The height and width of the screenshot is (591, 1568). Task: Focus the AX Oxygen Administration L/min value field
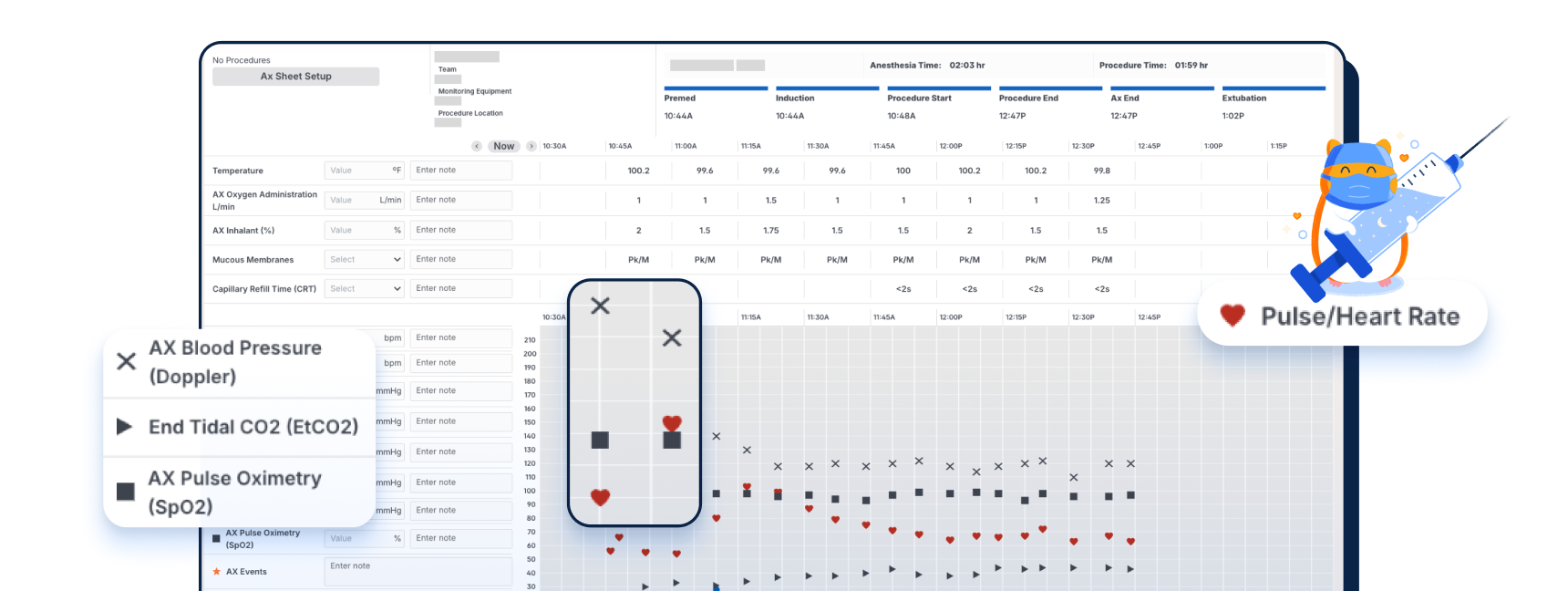365,200
